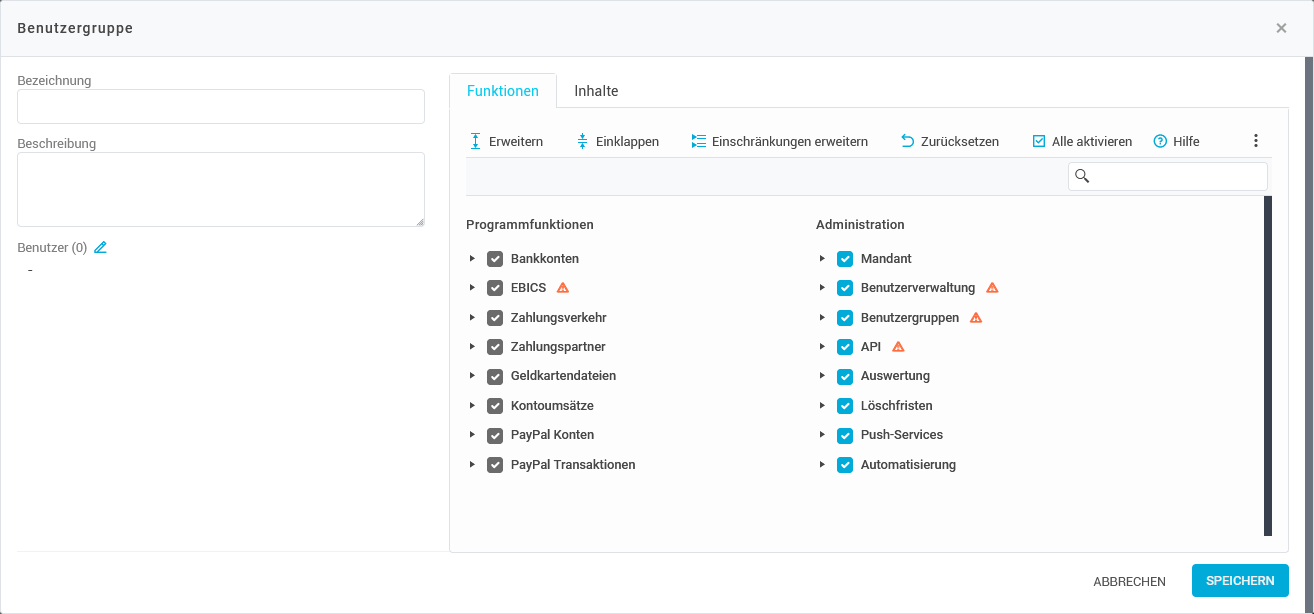This screenshot has height=614, width=1314.
Task: Switch to the Inhalte tab
Action: click(596, 91)
